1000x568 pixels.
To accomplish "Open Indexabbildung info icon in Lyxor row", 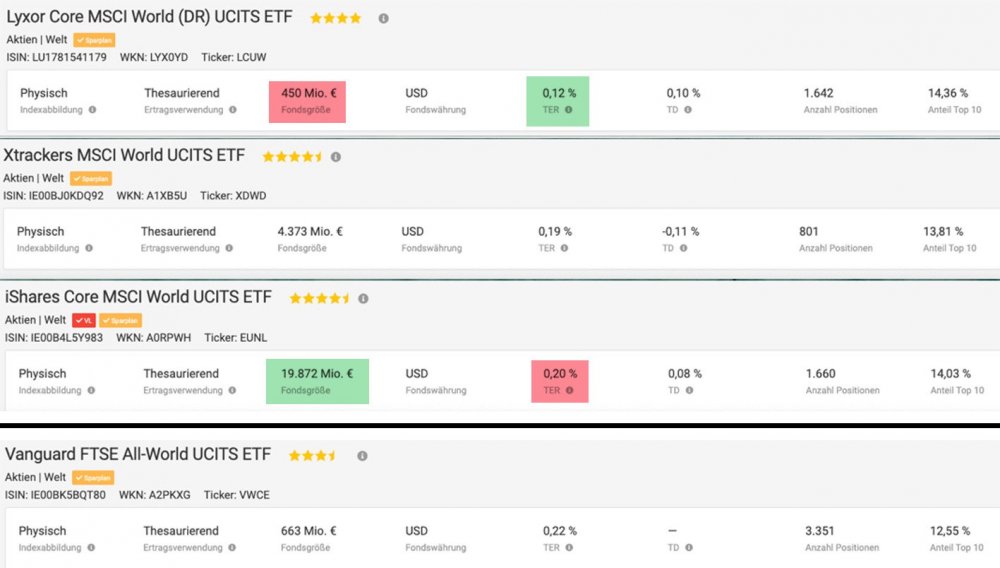I will click(x=93, y=110).
